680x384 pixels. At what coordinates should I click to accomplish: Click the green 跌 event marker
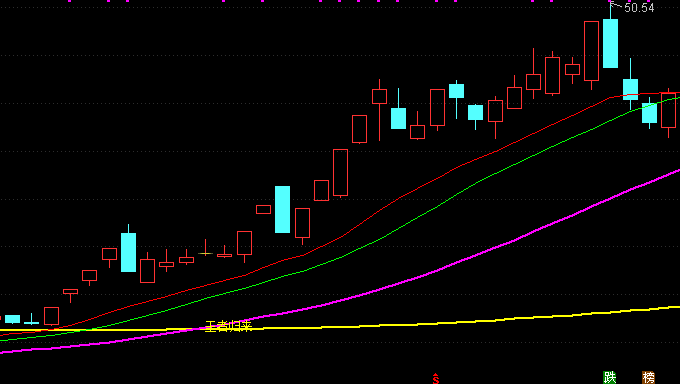(x=610, y=377)
